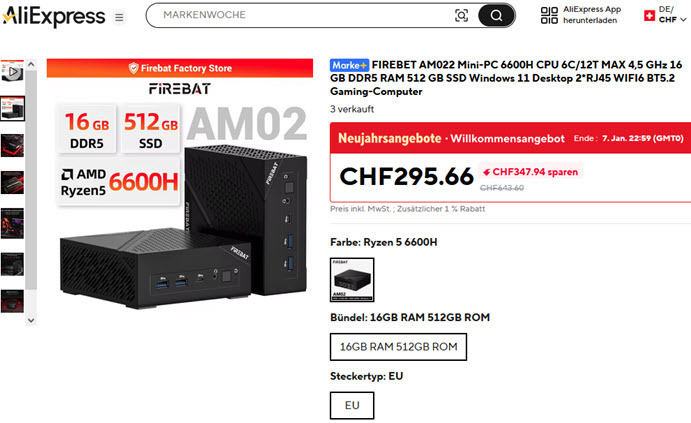Click the image search camera icon

461,16
